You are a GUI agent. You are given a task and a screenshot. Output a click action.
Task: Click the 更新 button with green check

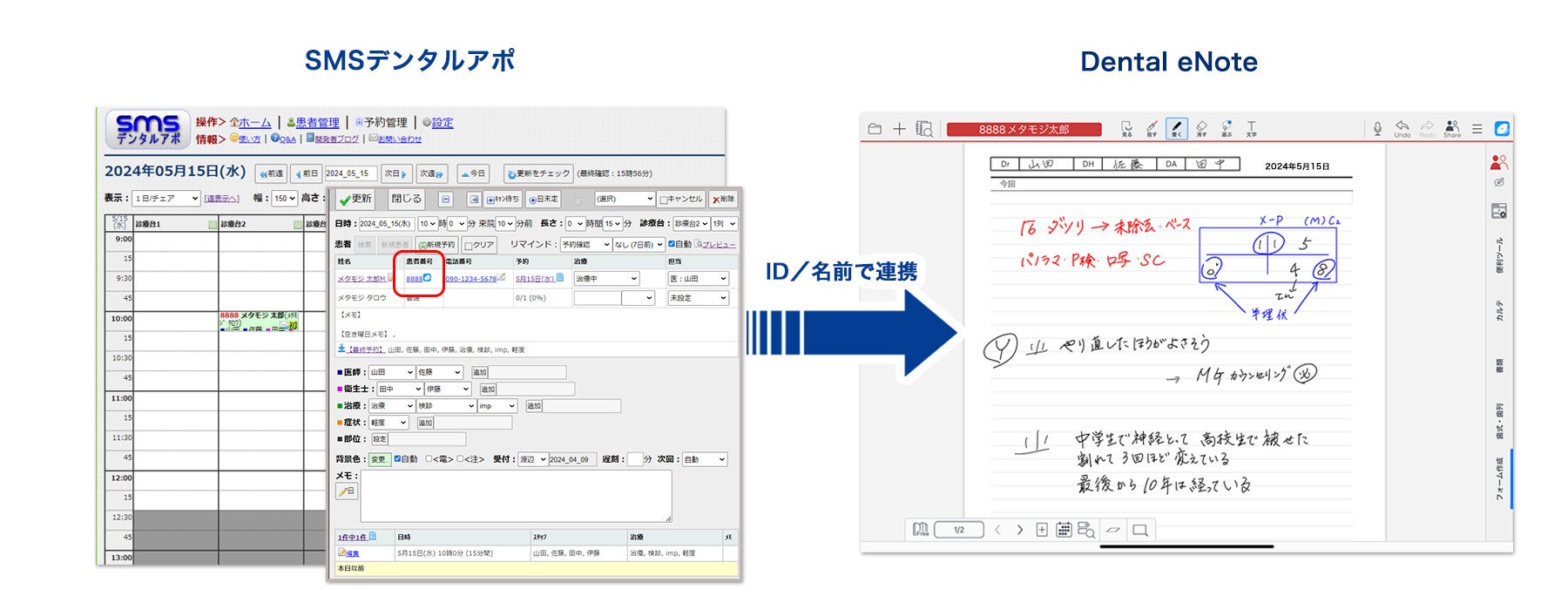coord(355,199)
